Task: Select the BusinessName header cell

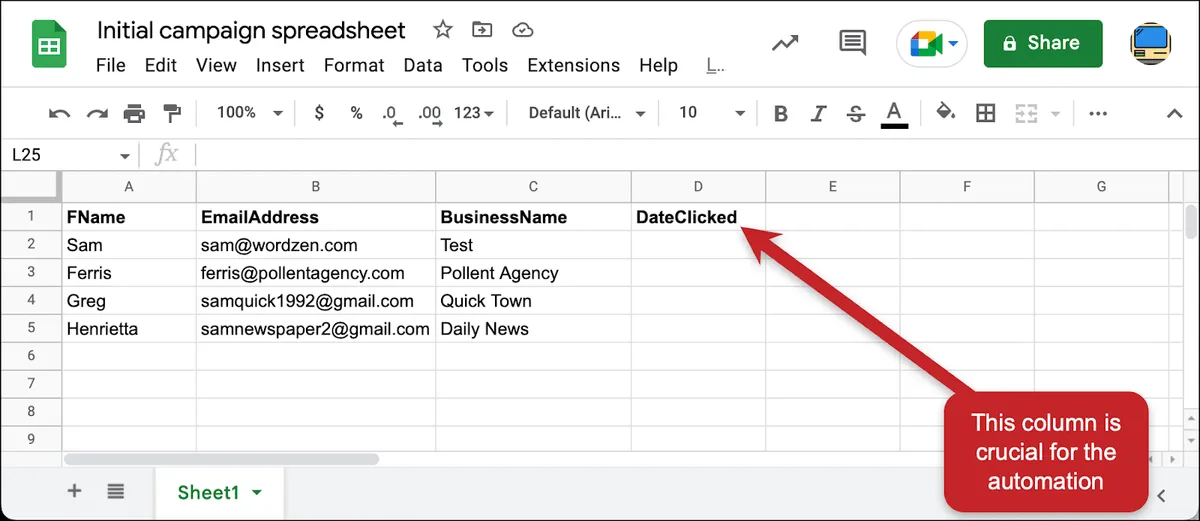Action: pyautogui.click(x=533, y=217)
